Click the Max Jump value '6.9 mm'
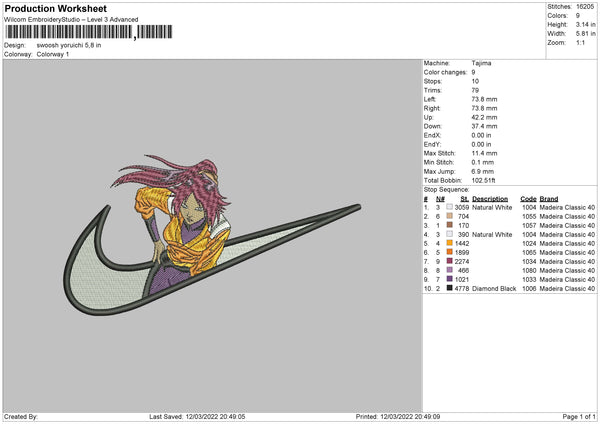Image resolution: width=600 pixels, height=424 pixels. coord(483,171)
